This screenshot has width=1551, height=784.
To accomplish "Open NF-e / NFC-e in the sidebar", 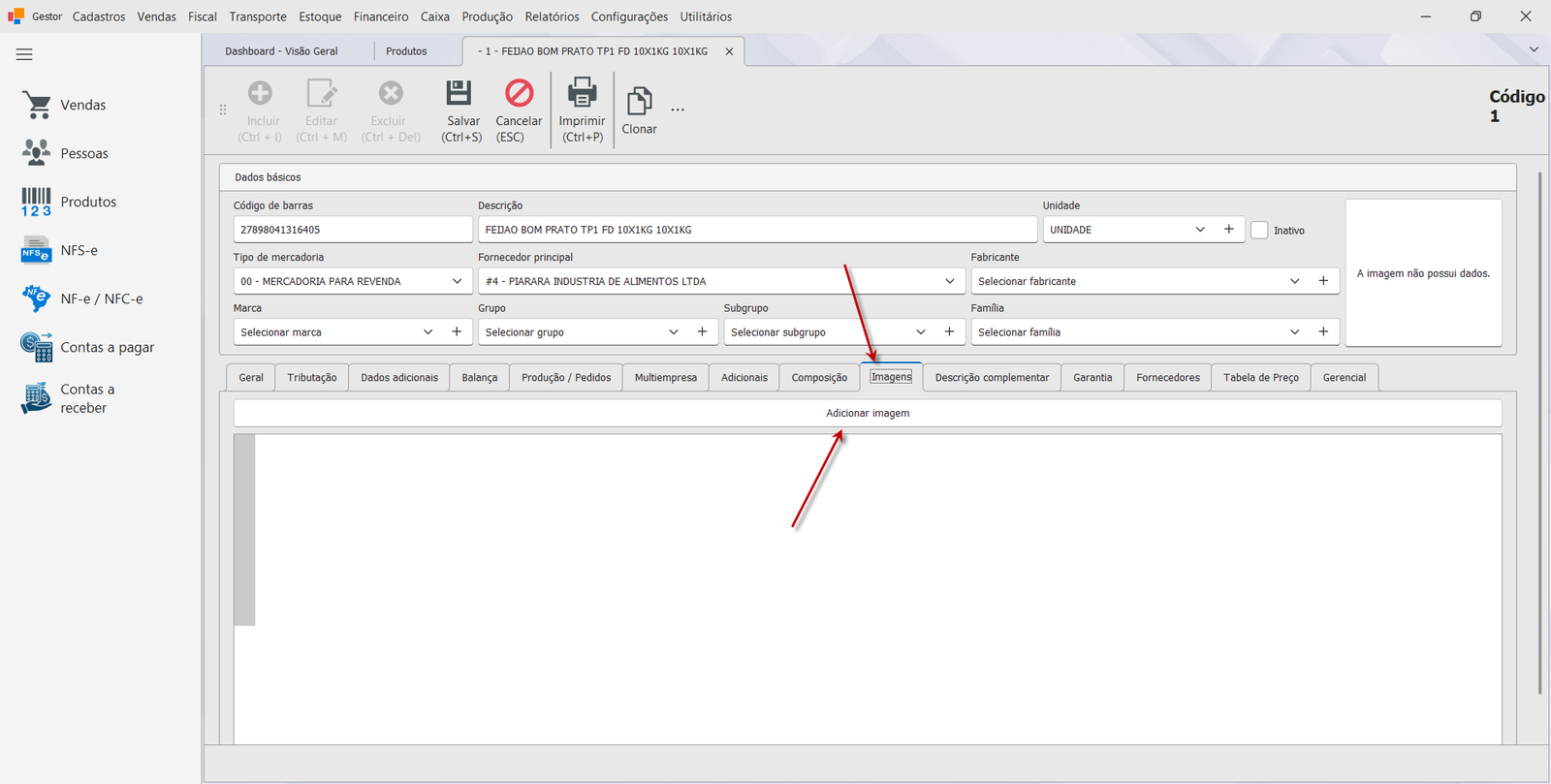I will coord(82,298).
